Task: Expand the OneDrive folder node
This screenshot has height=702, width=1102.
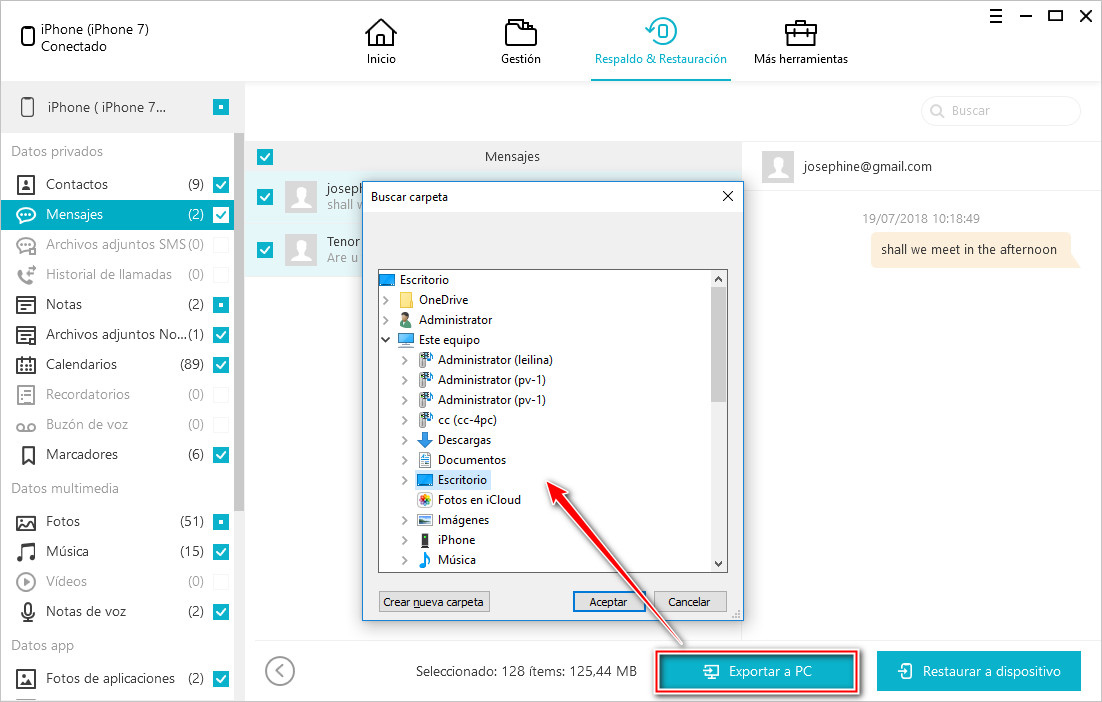Action: [x=387, y=300]
